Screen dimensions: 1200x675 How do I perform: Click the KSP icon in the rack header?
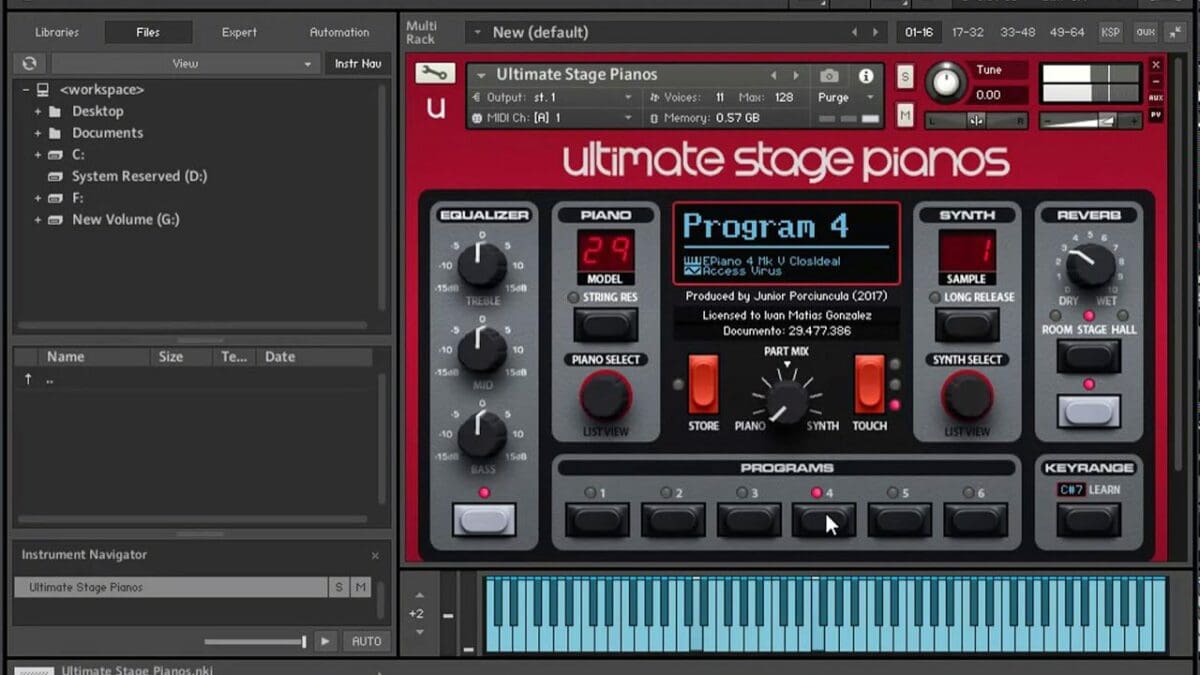point(1110,32)
